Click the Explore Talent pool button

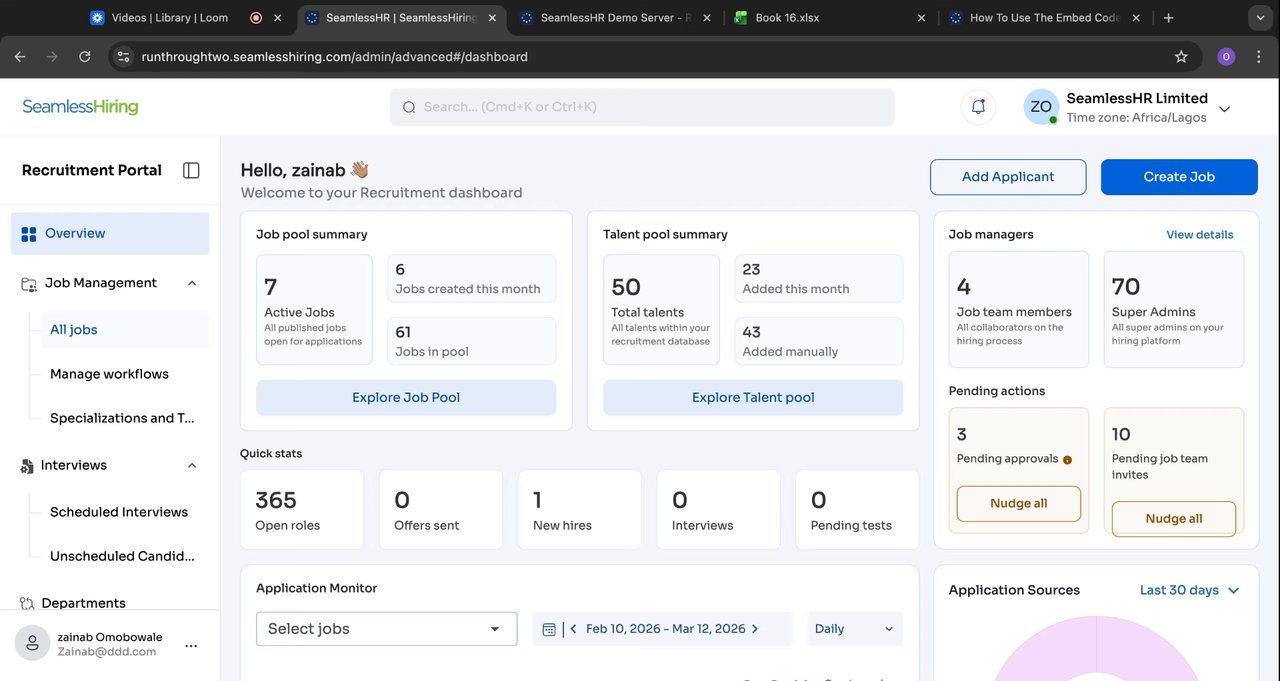click(x=753, y=398)
